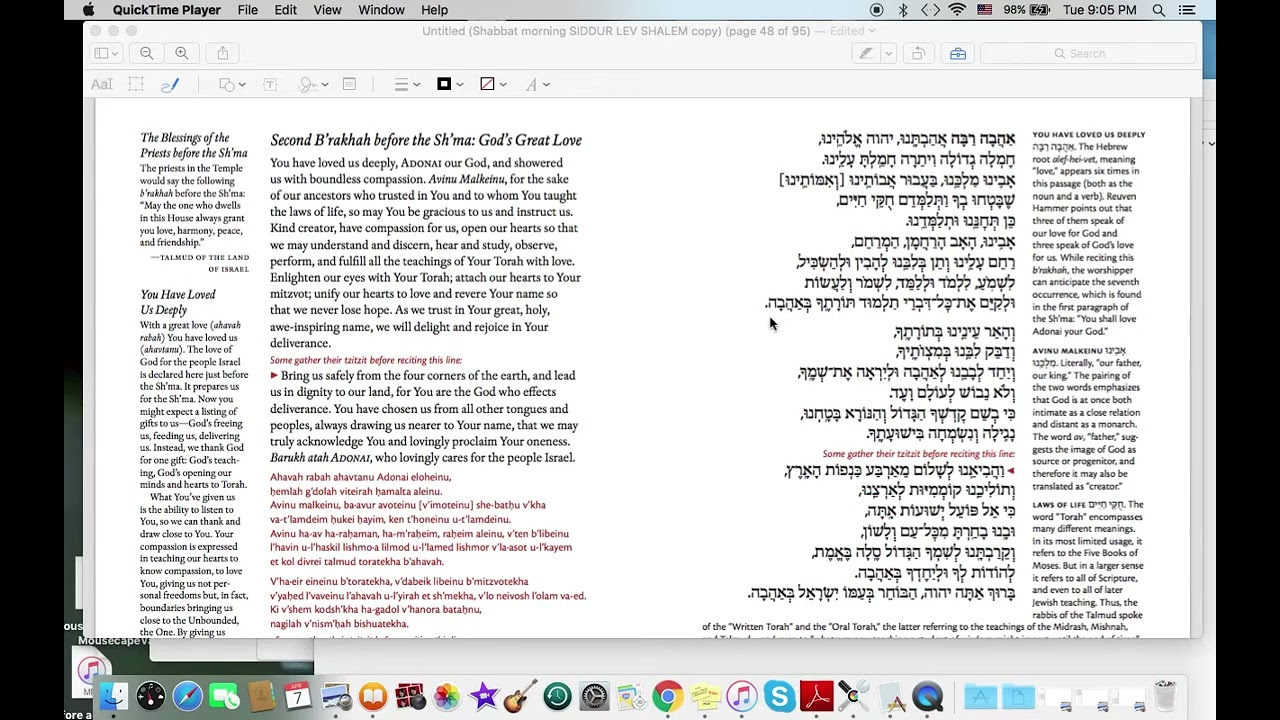Screen dimensions: 1280x720
Task: Launch Skype from the Dock
Action: (779, 696)
